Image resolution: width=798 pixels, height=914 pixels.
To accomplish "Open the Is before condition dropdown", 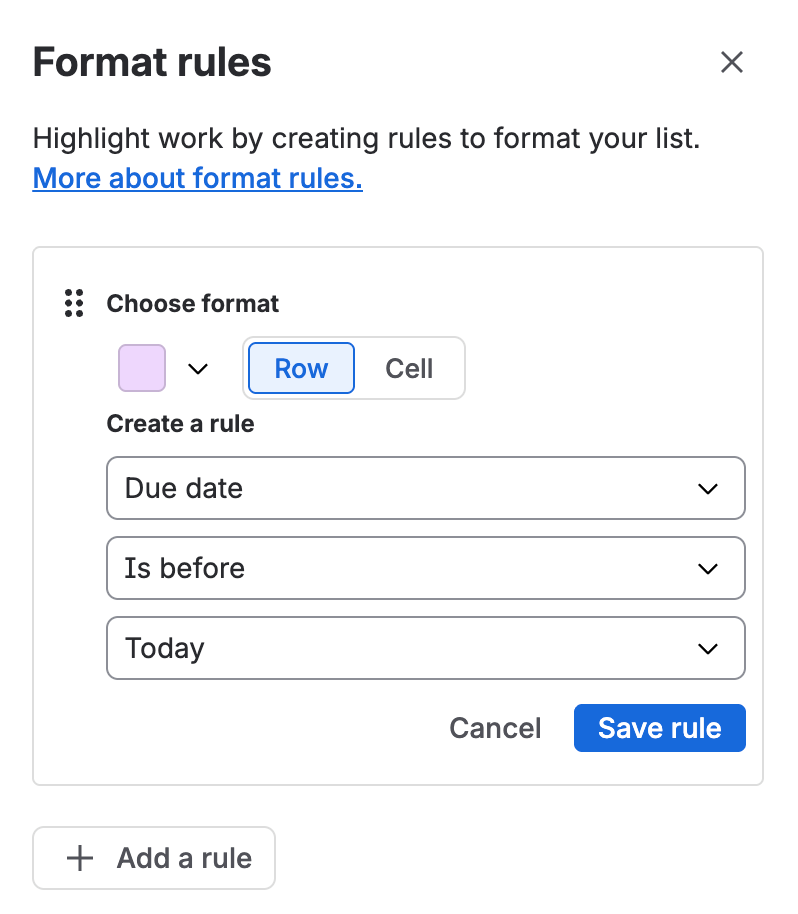I will pos(426,568).
